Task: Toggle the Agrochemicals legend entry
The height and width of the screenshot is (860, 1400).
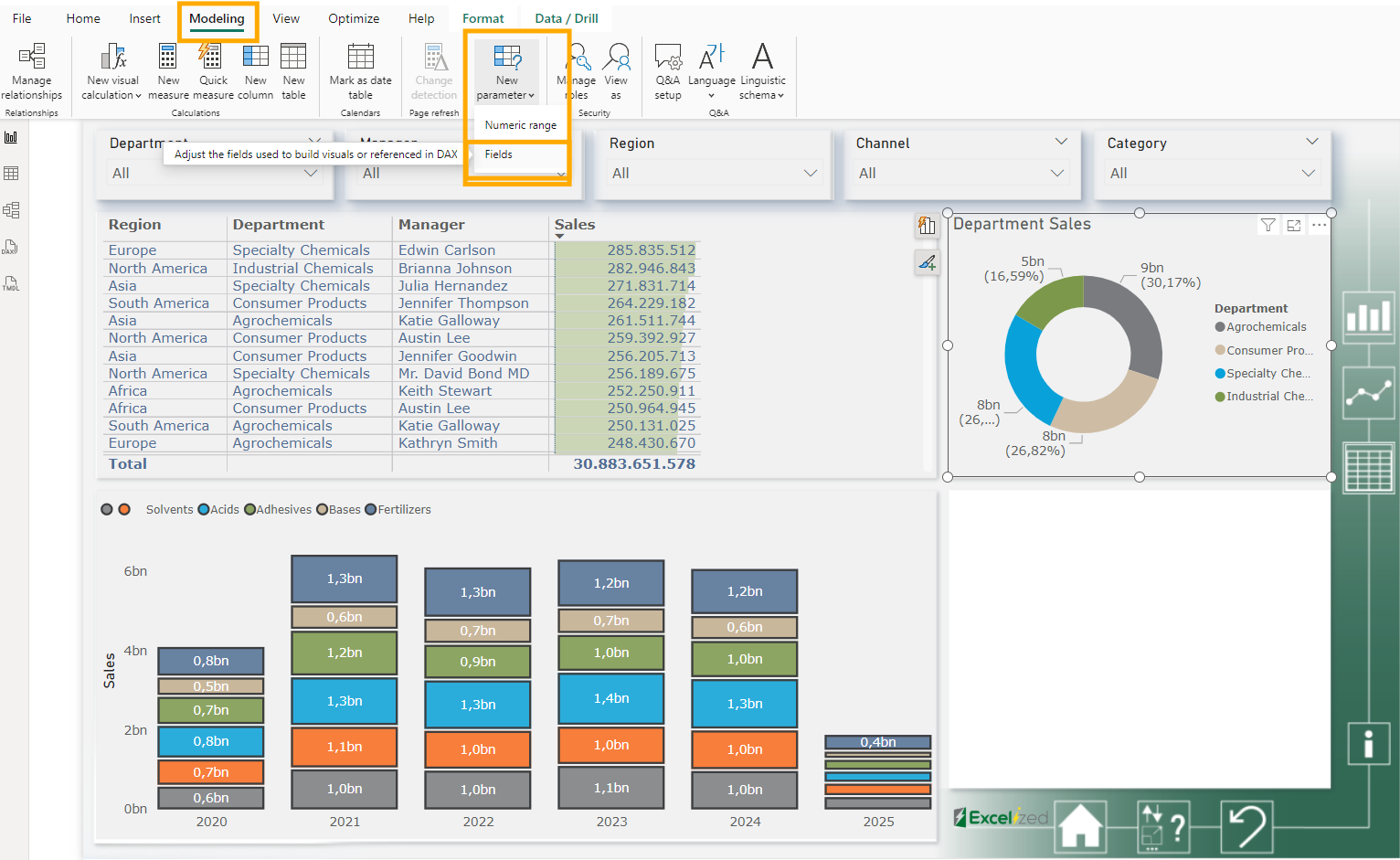Action: click(x=1260, y=327)
